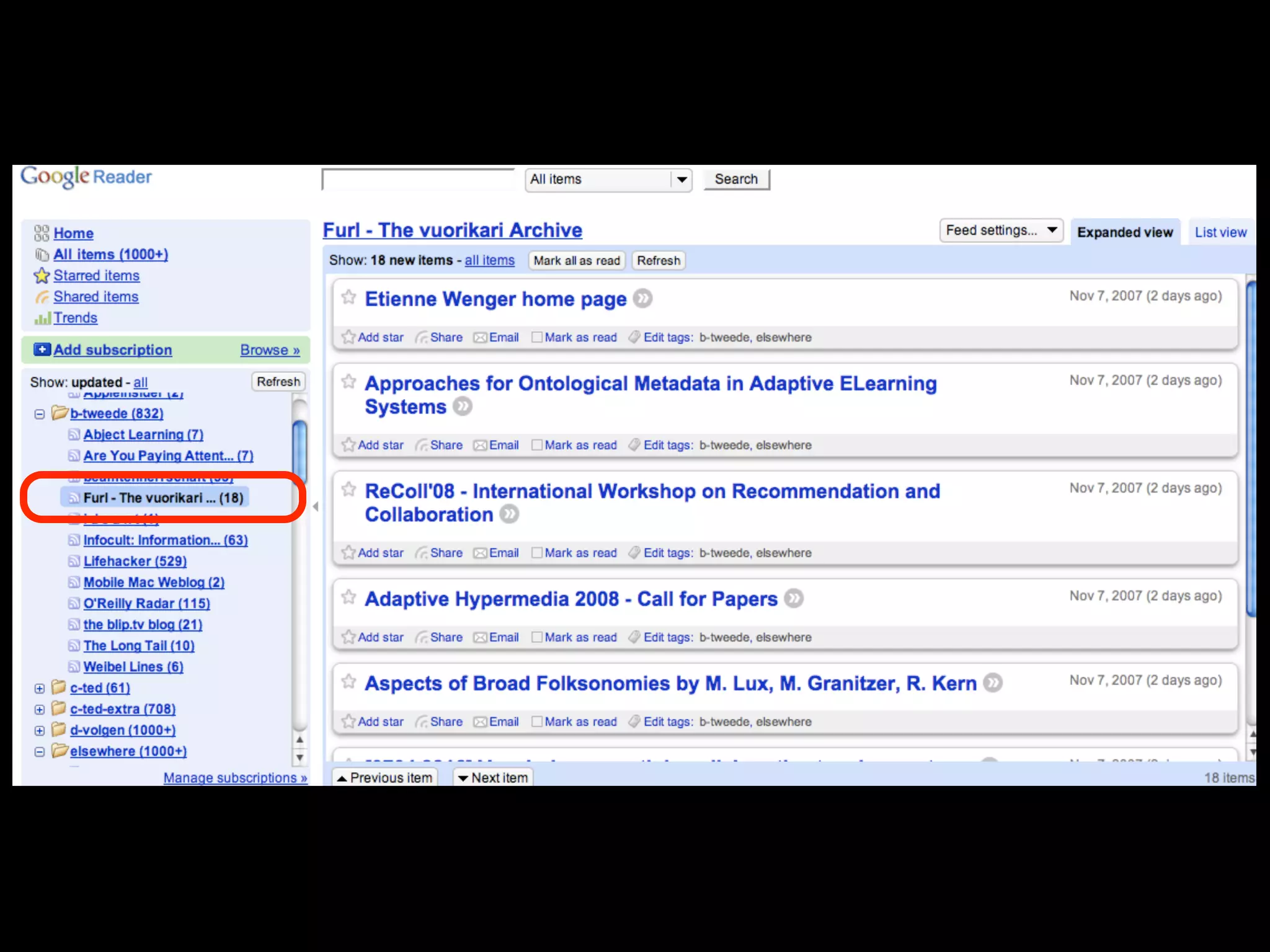
Task: Open the Feed settings dropdown
Action: pos(1001,231)
